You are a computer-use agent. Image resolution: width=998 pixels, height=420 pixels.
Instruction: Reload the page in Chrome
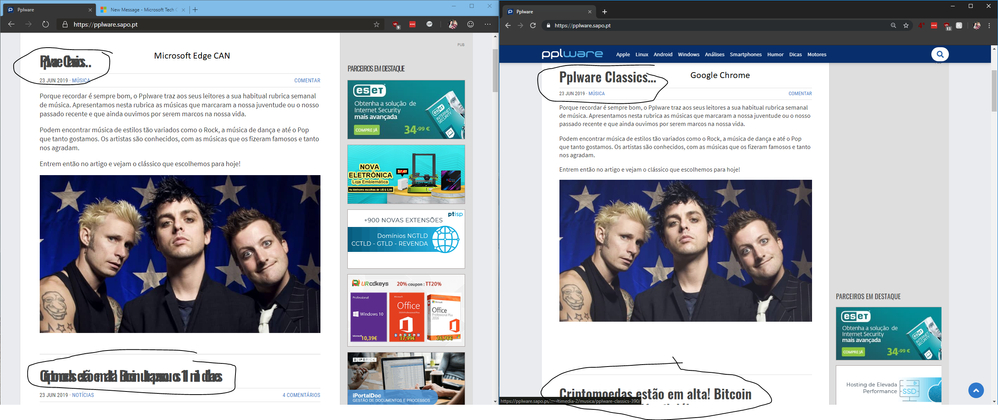click(x=533, y=25)
